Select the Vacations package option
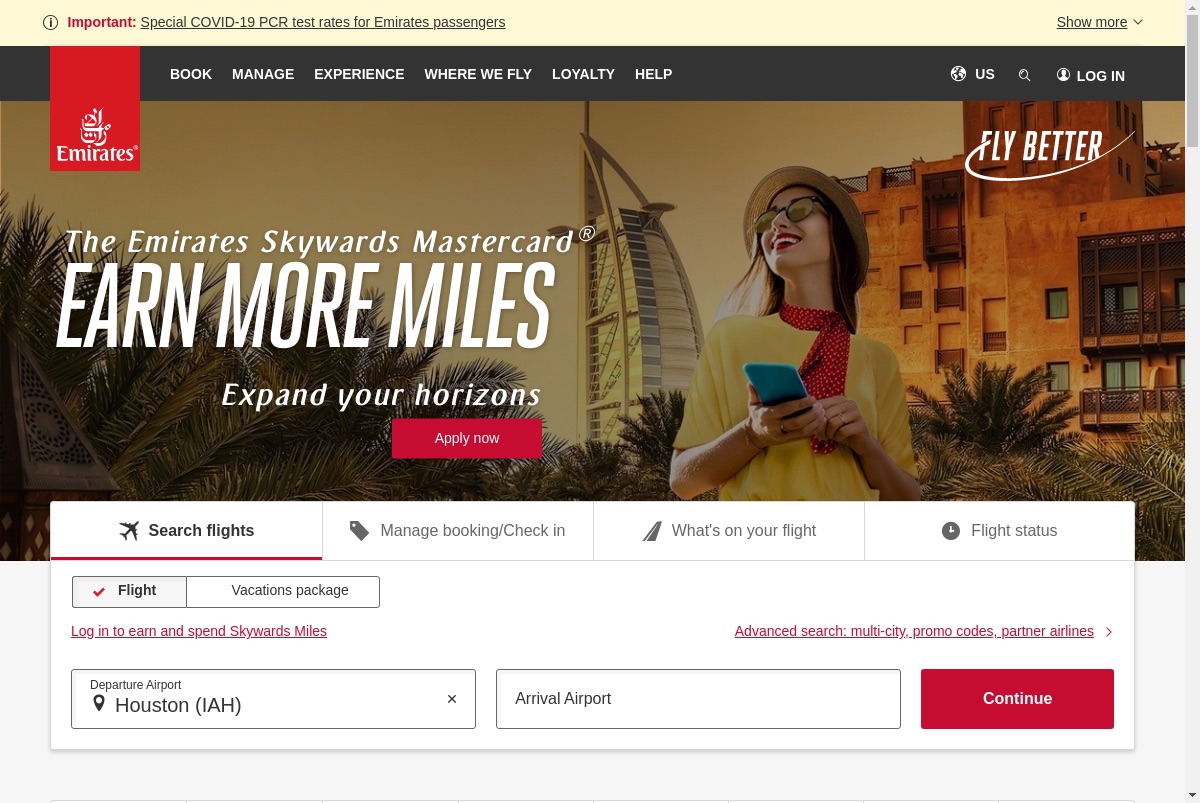This screenshot has height=803, width=1200. (283, 591)
